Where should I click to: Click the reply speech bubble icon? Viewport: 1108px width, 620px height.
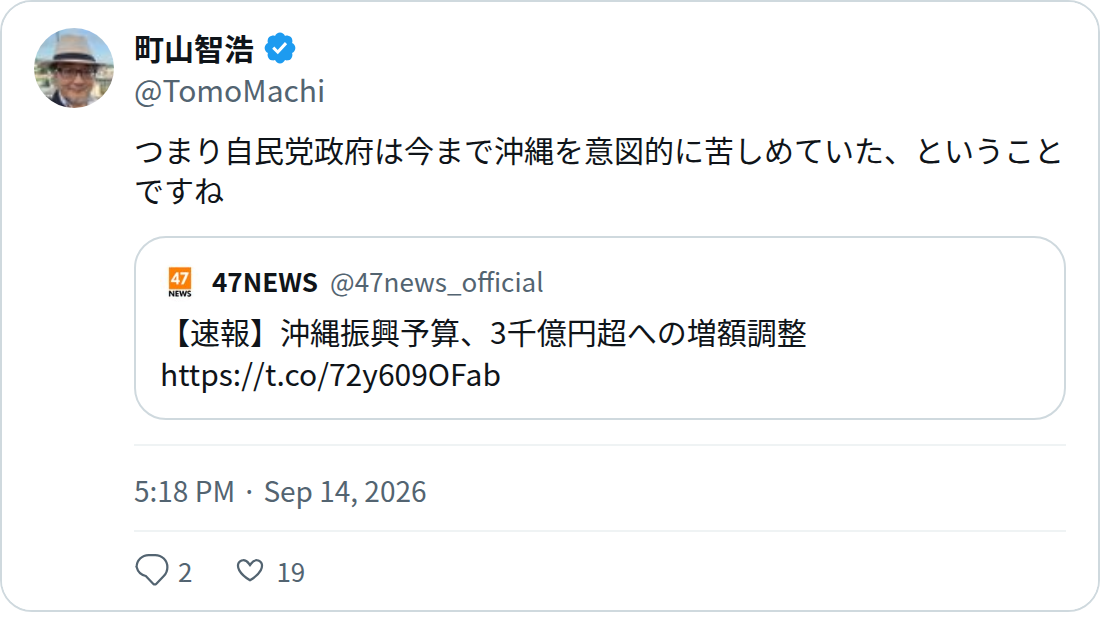coord(152,570)
